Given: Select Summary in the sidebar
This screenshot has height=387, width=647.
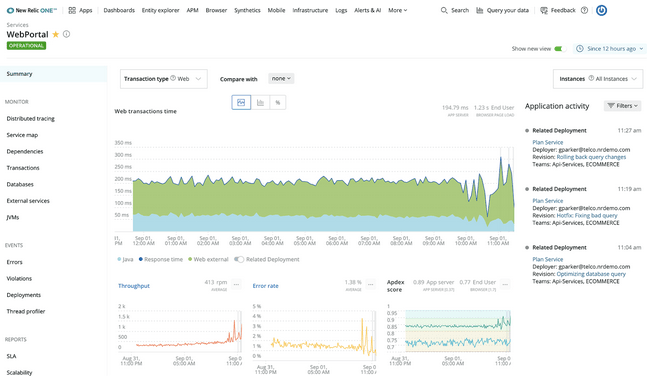Looking at the screenshot, I should tap(54, 74).
